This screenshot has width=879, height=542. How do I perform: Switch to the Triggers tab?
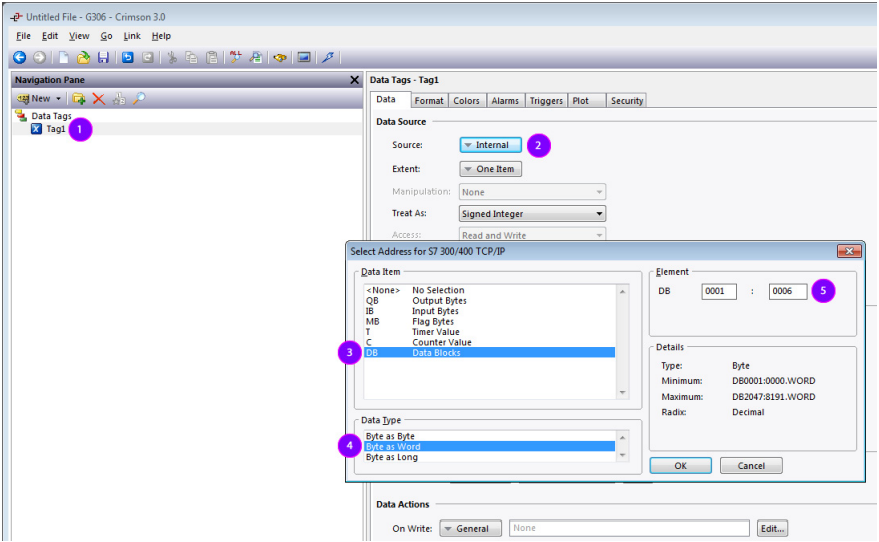546,101
